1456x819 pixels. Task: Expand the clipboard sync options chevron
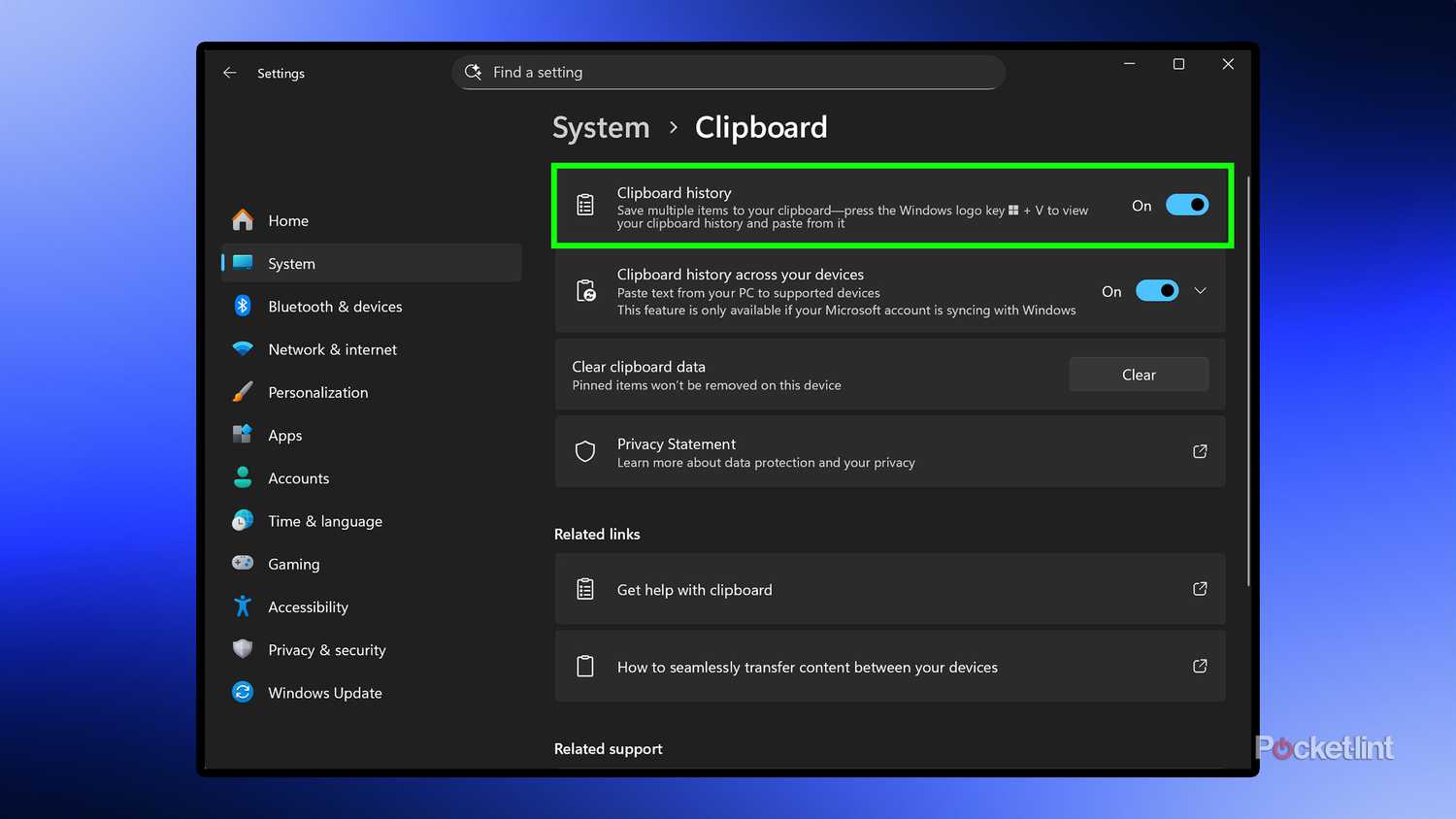(x=1201, y=290)
